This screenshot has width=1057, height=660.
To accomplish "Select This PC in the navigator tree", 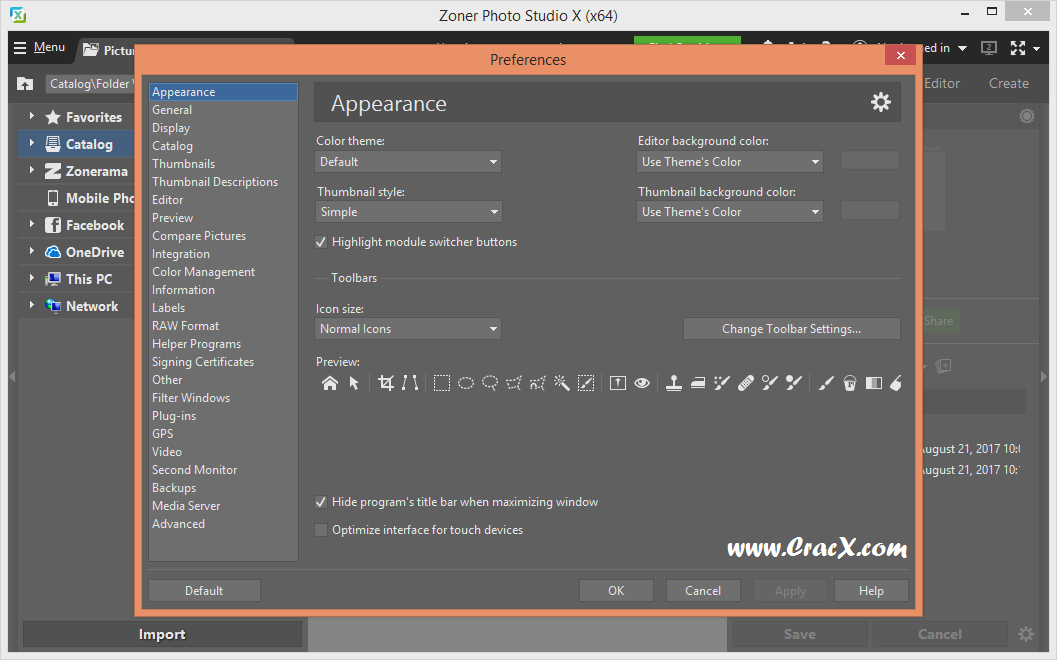I will [79, 279].
